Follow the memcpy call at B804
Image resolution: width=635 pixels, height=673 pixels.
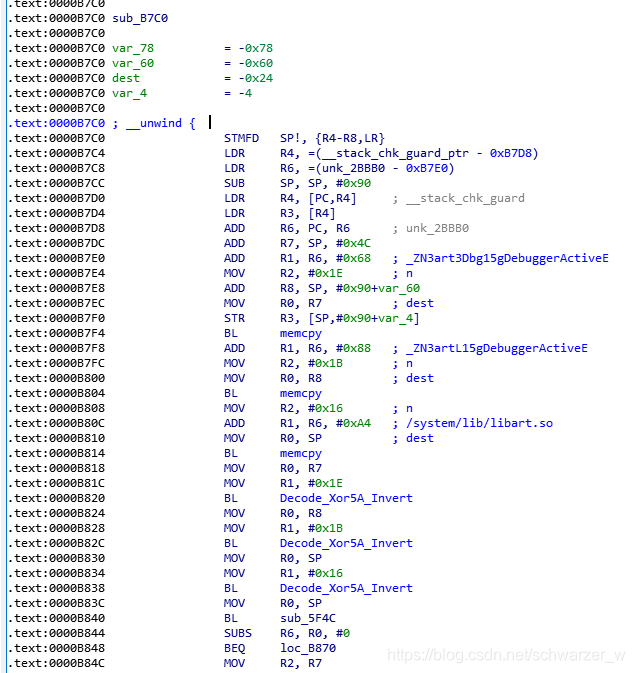[301, 394]
